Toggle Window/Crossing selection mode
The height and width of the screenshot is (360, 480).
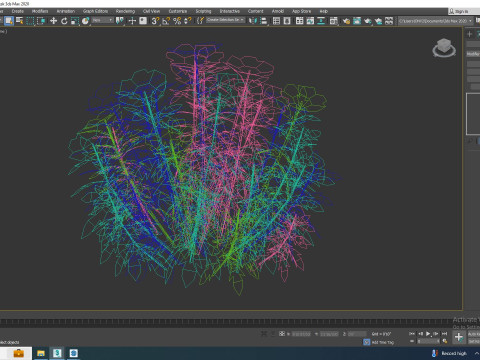pyautogui.click(x=41, y=21)
